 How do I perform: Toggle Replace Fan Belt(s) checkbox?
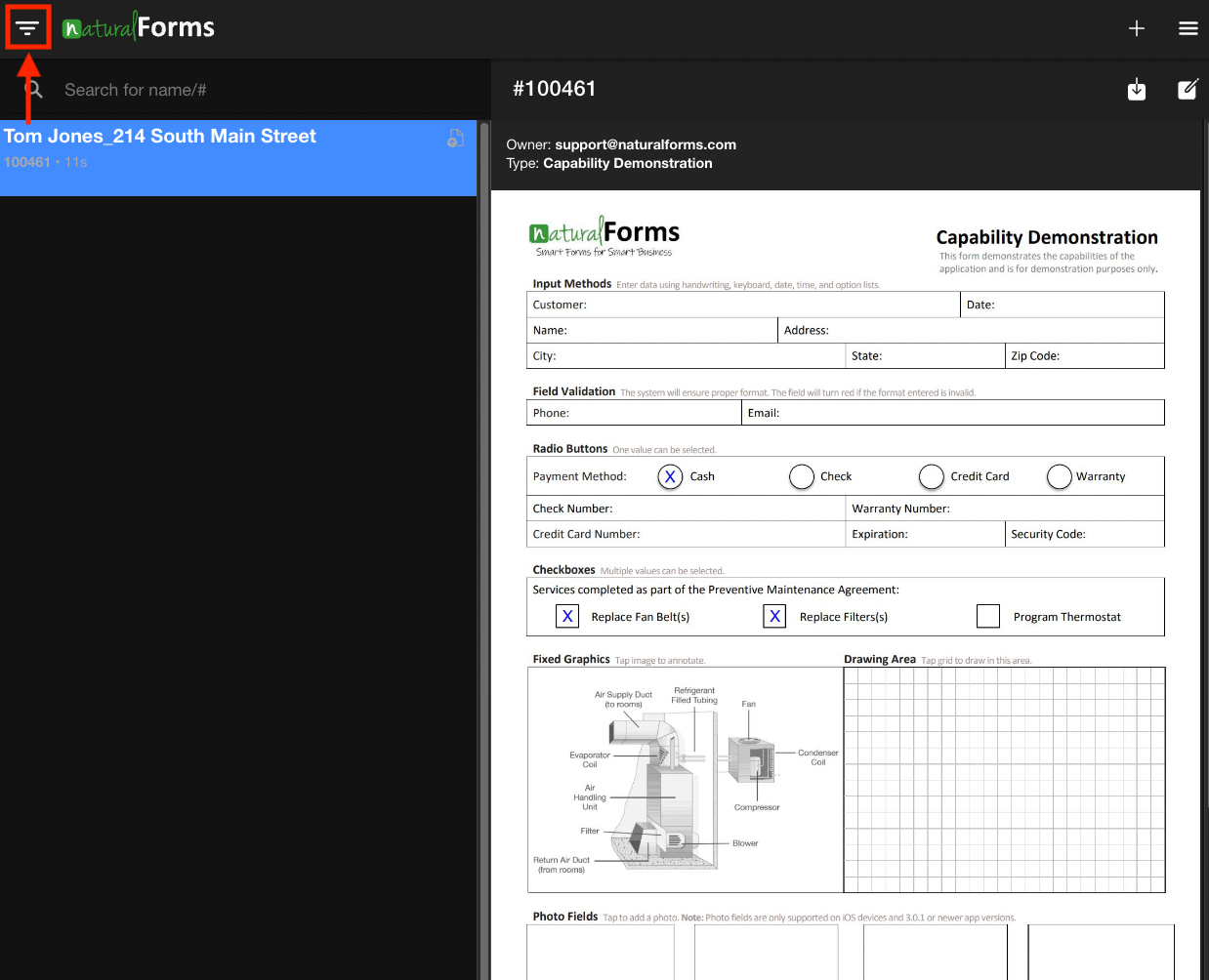(x=567, y=616)
